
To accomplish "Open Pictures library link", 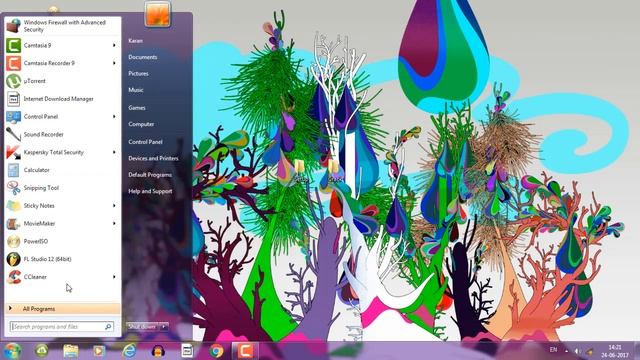I will 138,73.
